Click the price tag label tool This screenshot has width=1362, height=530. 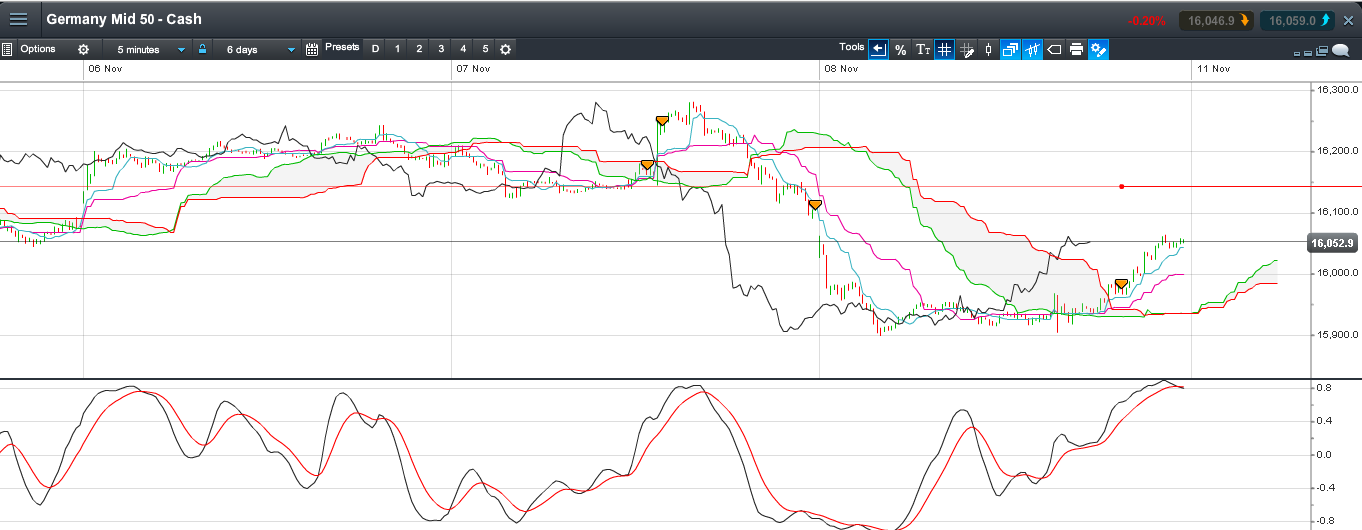[1055, 49]
